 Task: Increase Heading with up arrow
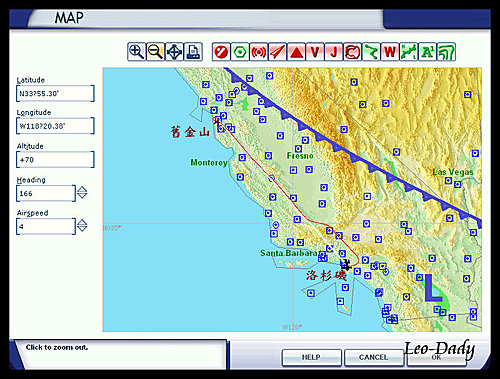(82, 189)
